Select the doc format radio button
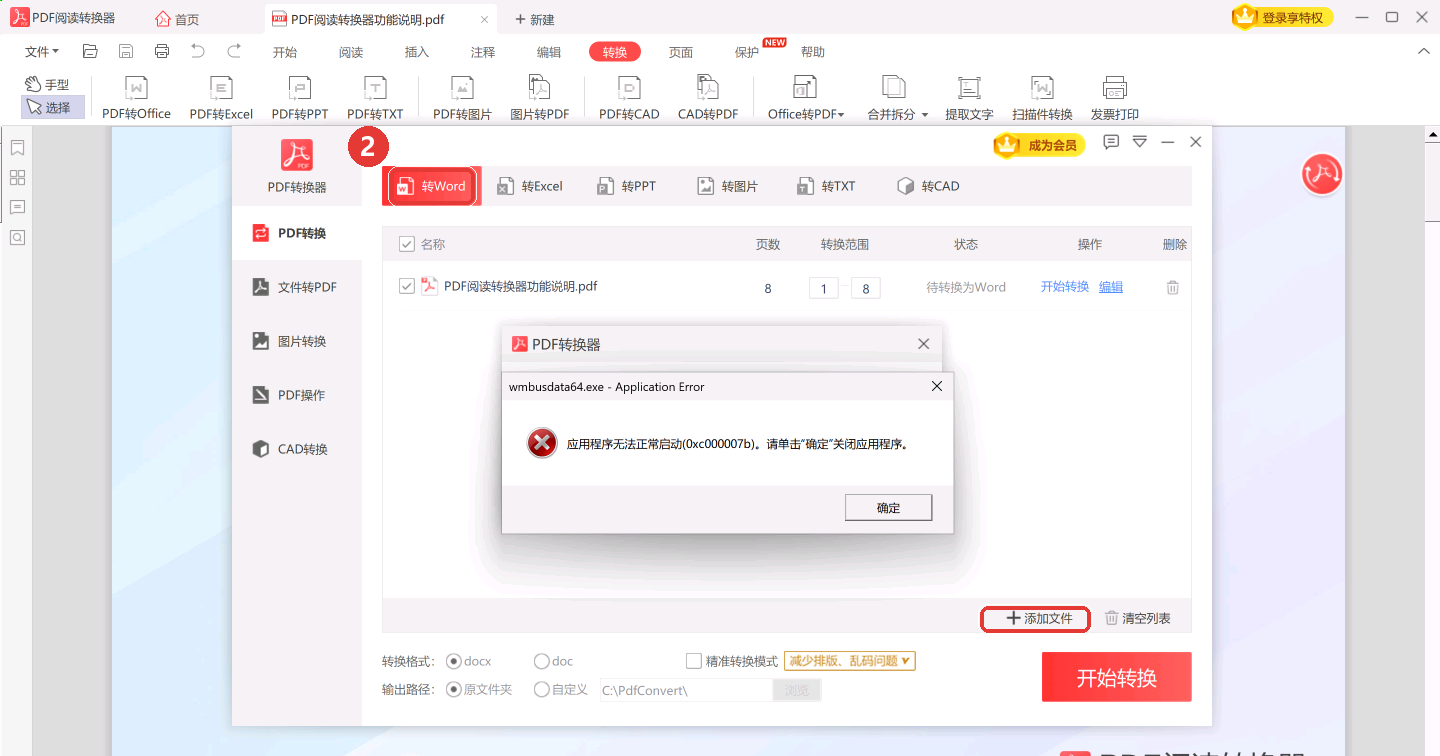Screen dimensions: 1440x756 coord(542,661)
